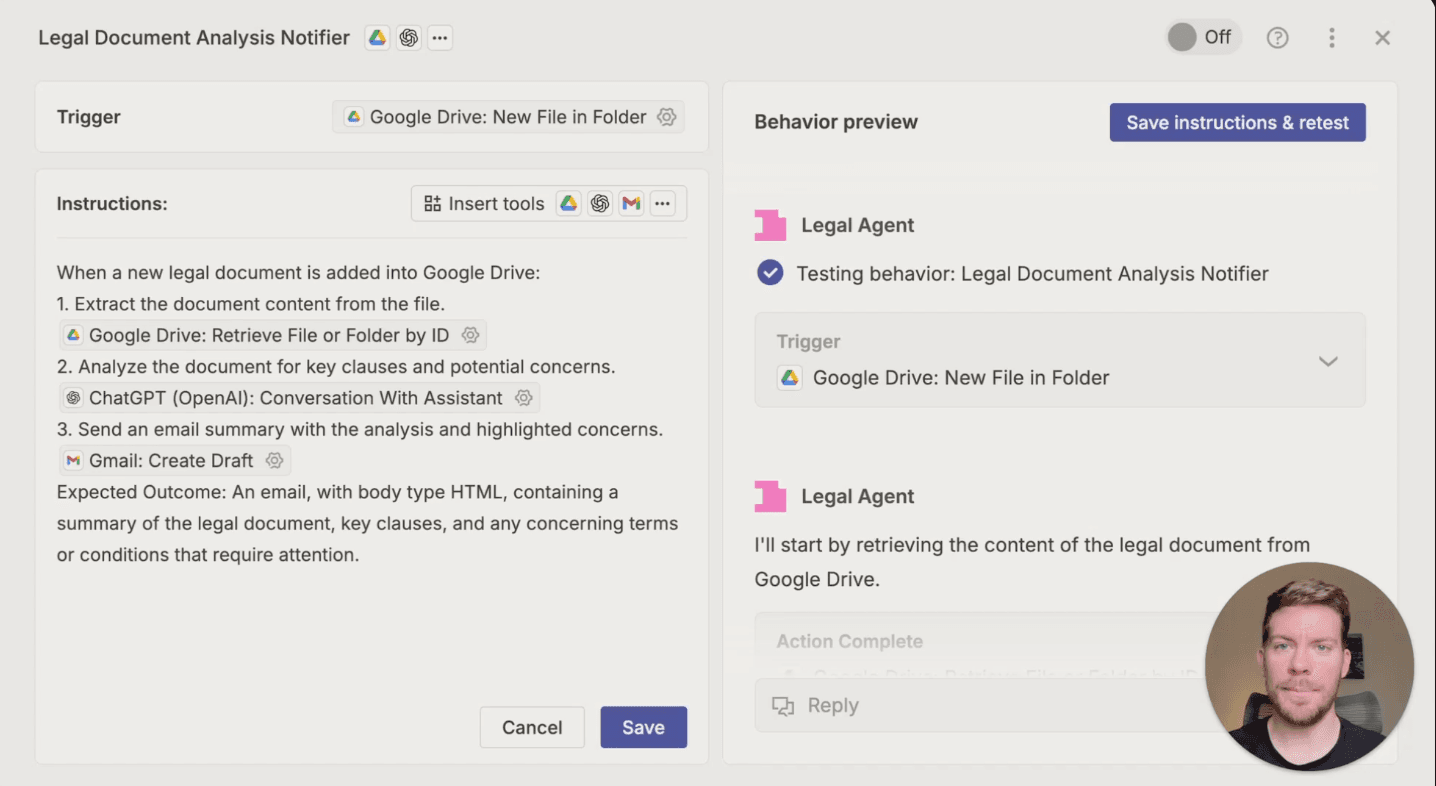Click gear icon for ChatGPT Conversation With Assistant
This screenshot has width=1436, height=786.
[x=523, y=398]
